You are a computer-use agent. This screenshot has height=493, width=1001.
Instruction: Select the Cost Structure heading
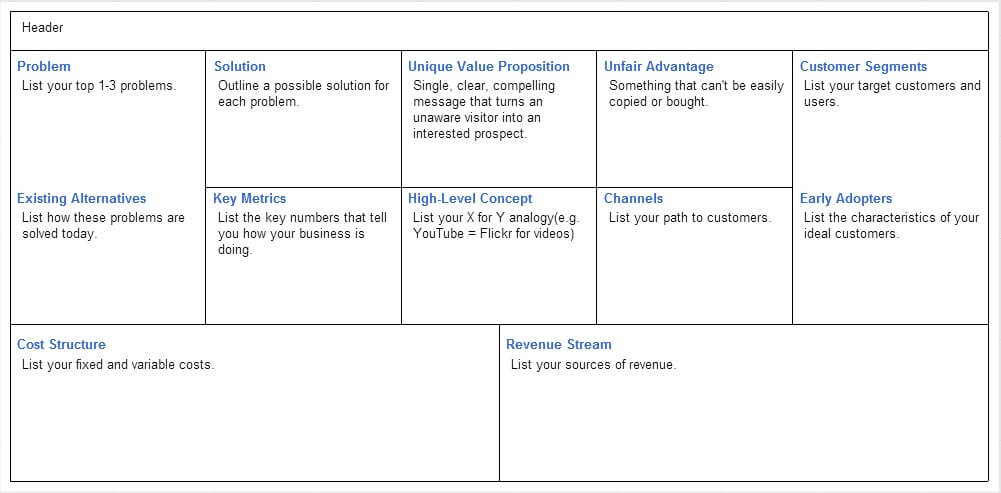pos(61,344)
